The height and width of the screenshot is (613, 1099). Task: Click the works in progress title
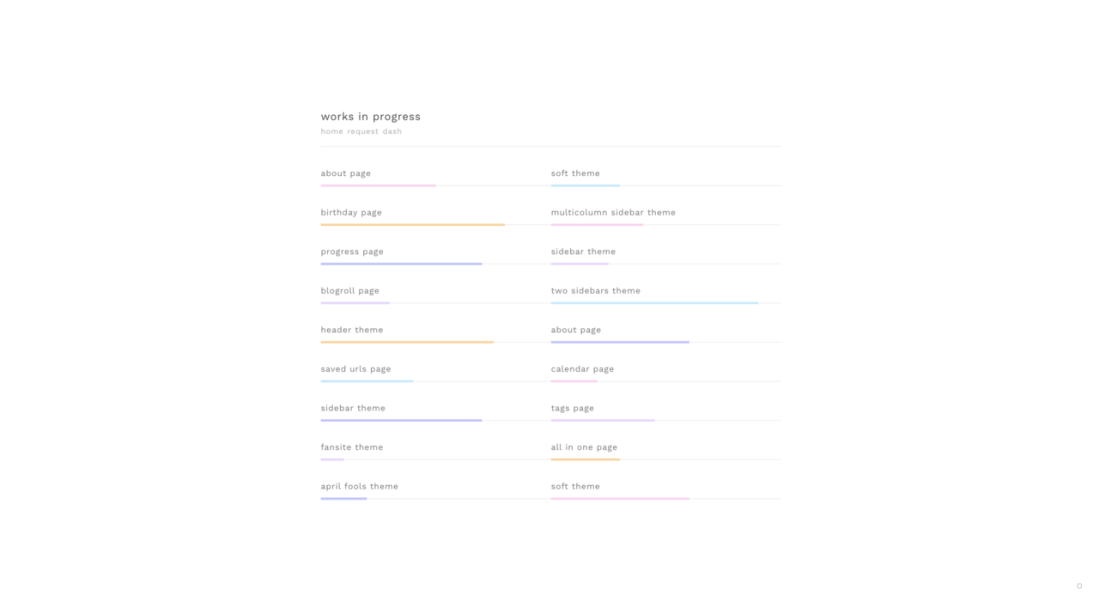tap(370, 116)
